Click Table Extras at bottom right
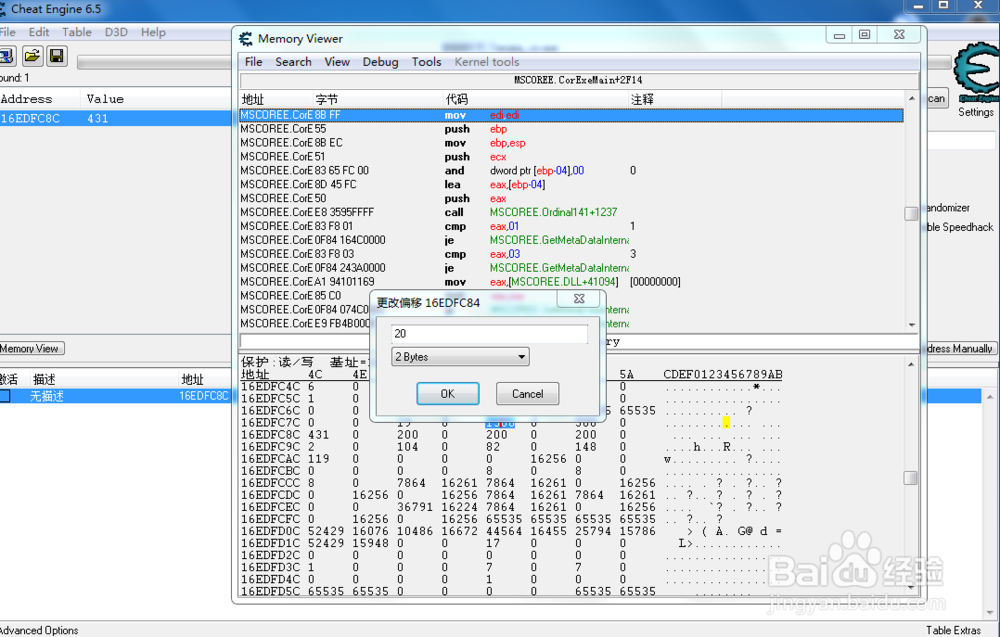Screen dimensions: 1000x637 pos(953,630)
